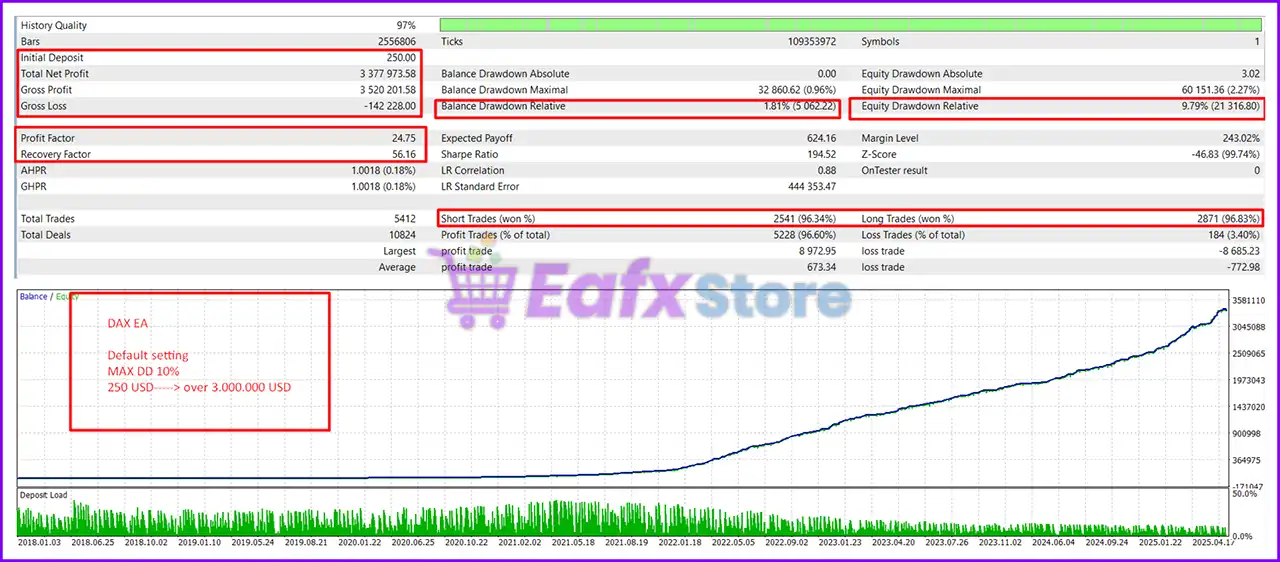Select the Z-Score value -46.83 (99.74%)
This screenshot has height=562, width=1280.
(1224, 154)
